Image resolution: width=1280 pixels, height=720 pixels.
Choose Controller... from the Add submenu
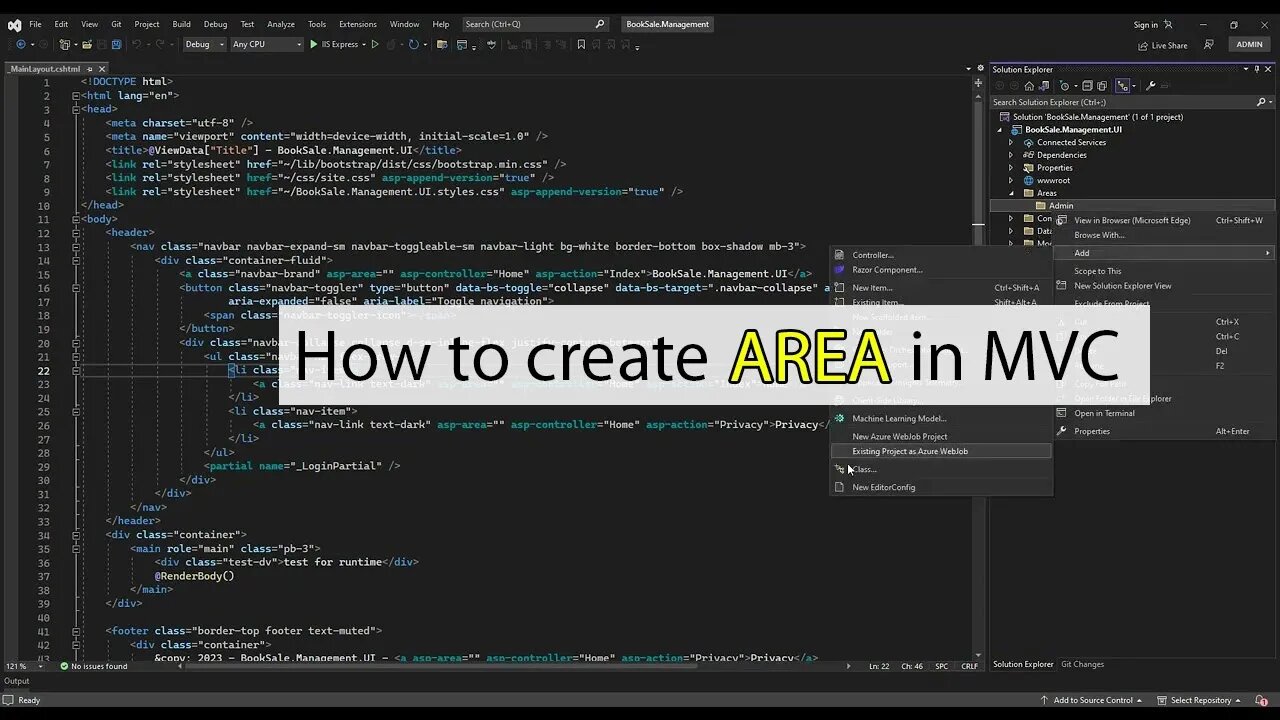942,255
